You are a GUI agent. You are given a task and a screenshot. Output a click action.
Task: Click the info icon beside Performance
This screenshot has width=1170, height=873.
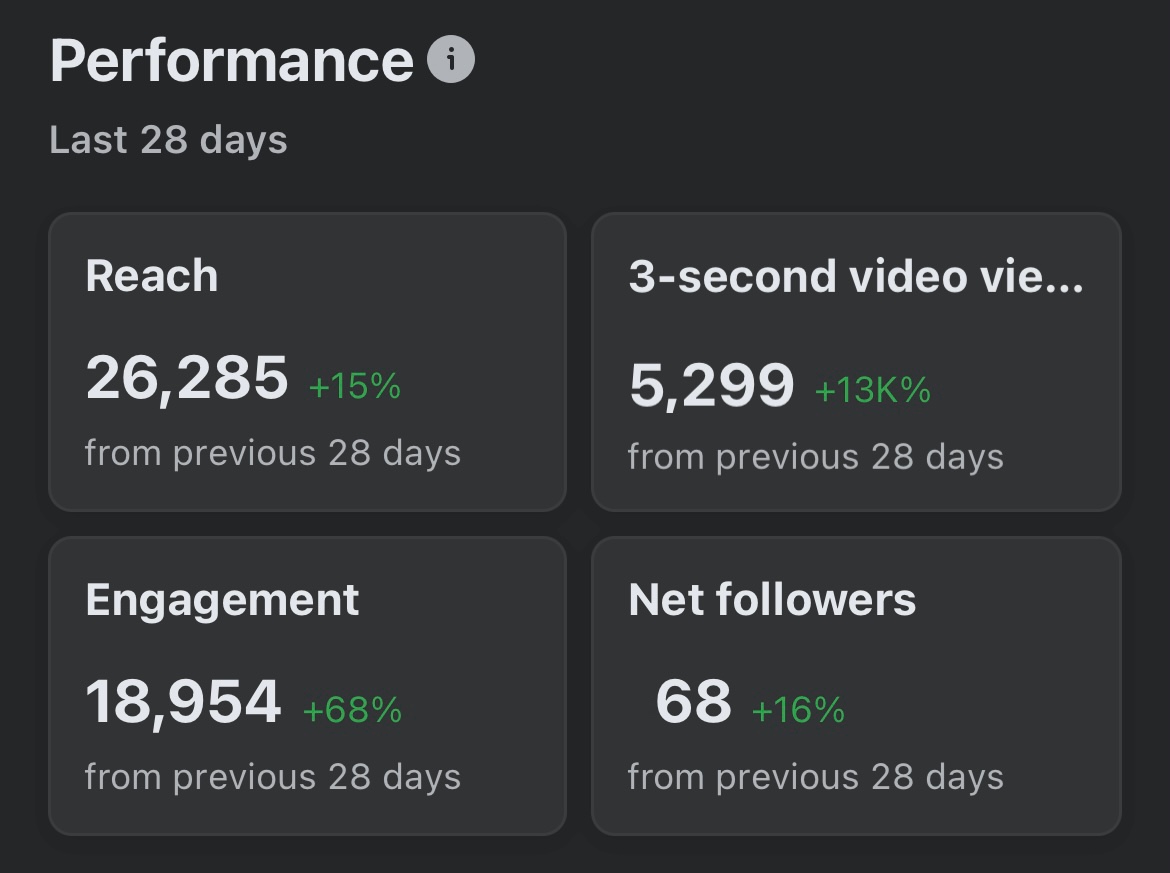point(451,60)
